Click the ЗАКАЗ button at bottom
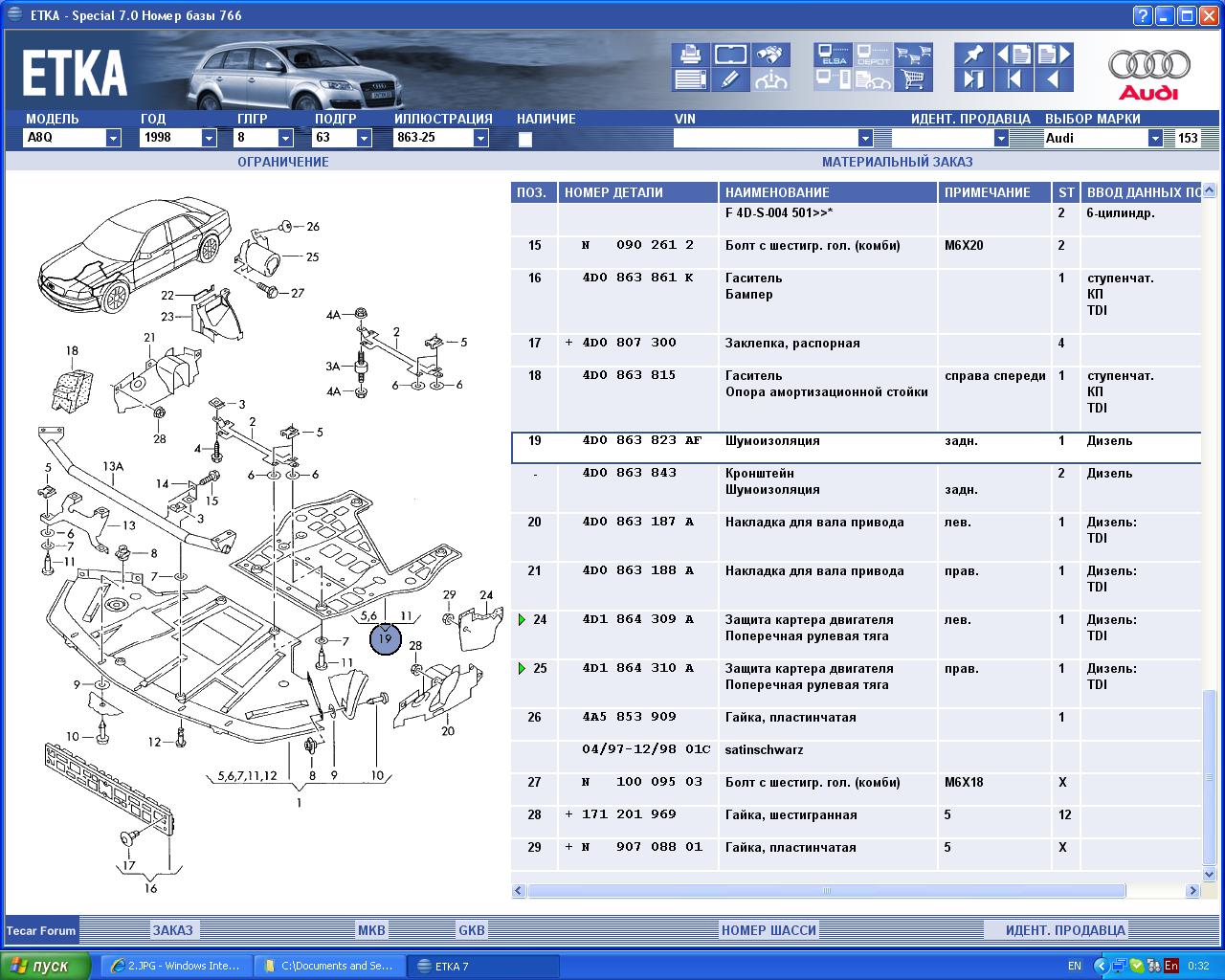Screen dimensions: 1225x980 coord(173,929)
